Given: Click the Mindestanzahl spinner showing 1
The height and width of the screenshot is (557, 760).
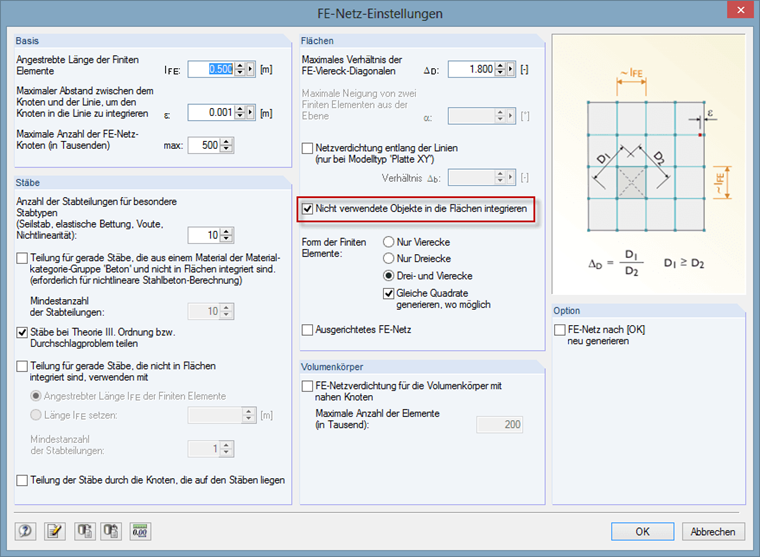Looking at the screenshot, I should (x=227, y=449).
